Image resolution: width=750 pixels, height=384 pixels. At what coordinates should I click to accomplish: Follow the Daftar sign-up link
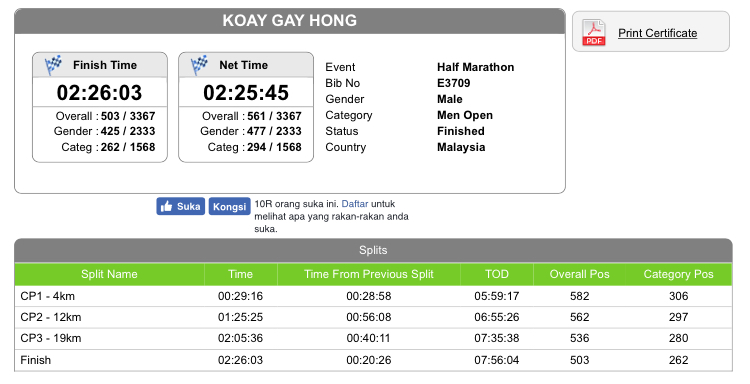(x=355, y=204)
